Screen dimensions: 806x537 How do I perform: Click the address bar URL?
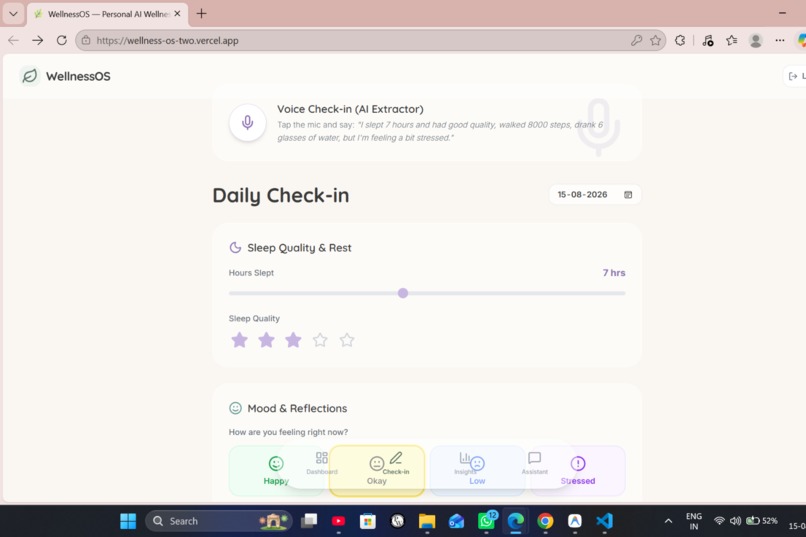(168, 41)
